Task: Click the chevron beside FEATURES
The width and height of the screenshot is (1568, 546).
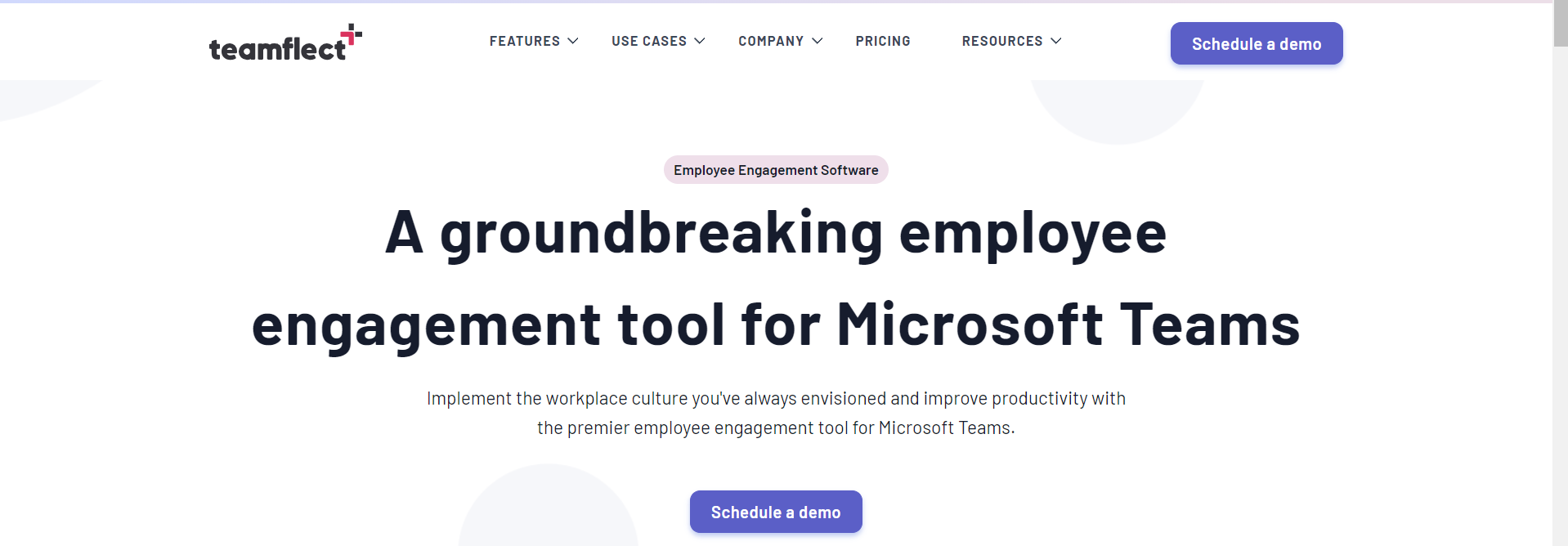Action: tap(574, 41)
